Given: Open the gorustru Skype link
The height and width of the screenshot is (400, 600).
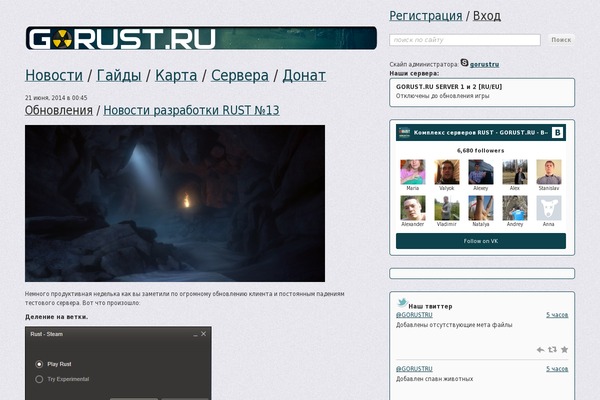Looking at the screenshot, I should pos(484,64).
